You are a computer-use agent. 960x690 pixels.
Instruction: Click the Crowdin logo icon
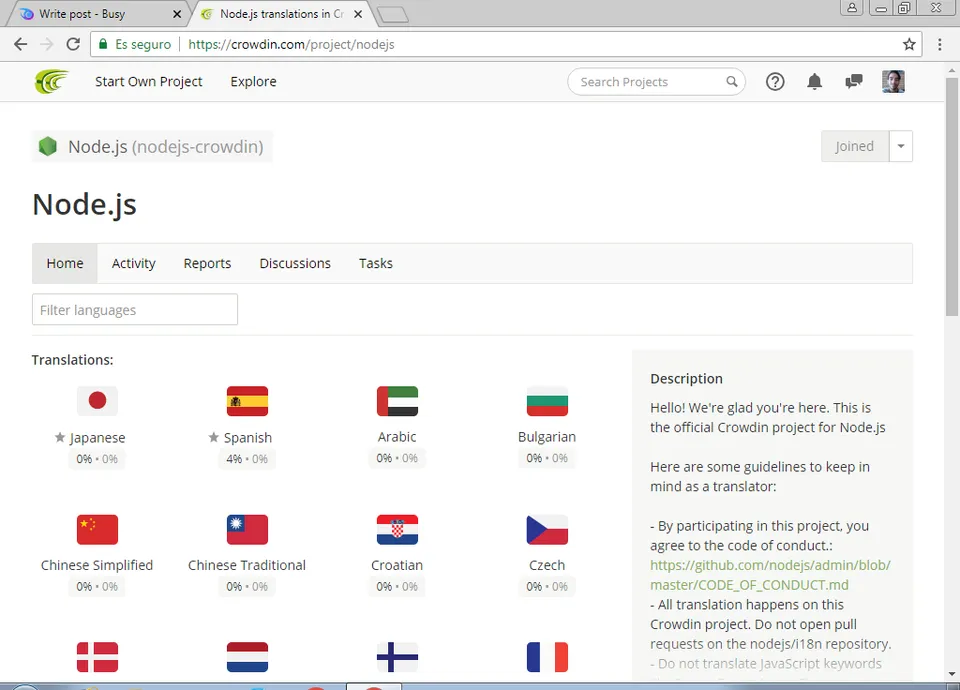(51, 81)
